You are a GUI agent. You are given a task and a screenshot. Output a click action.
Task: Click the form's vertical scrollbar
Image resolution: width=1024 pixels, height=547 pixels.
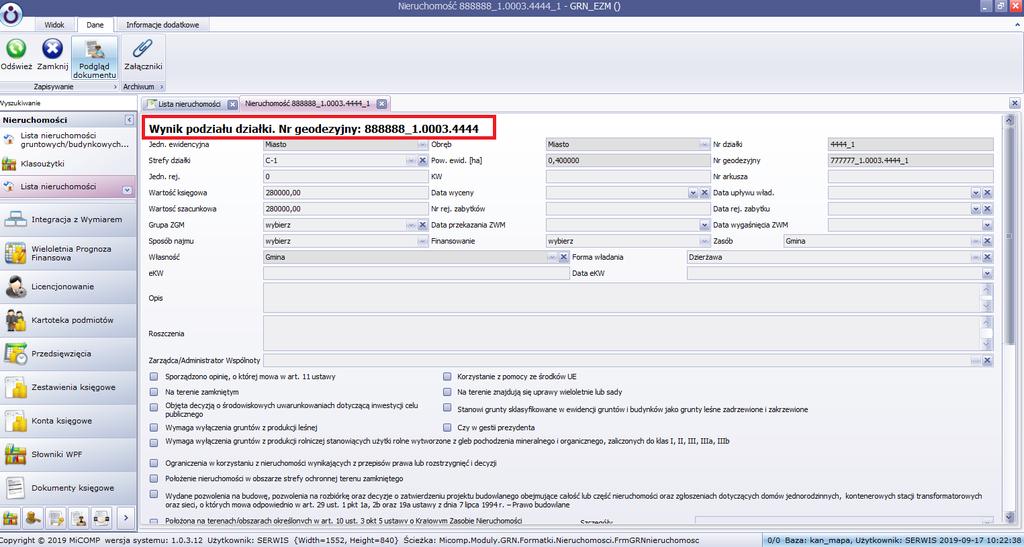[1009, 319]
